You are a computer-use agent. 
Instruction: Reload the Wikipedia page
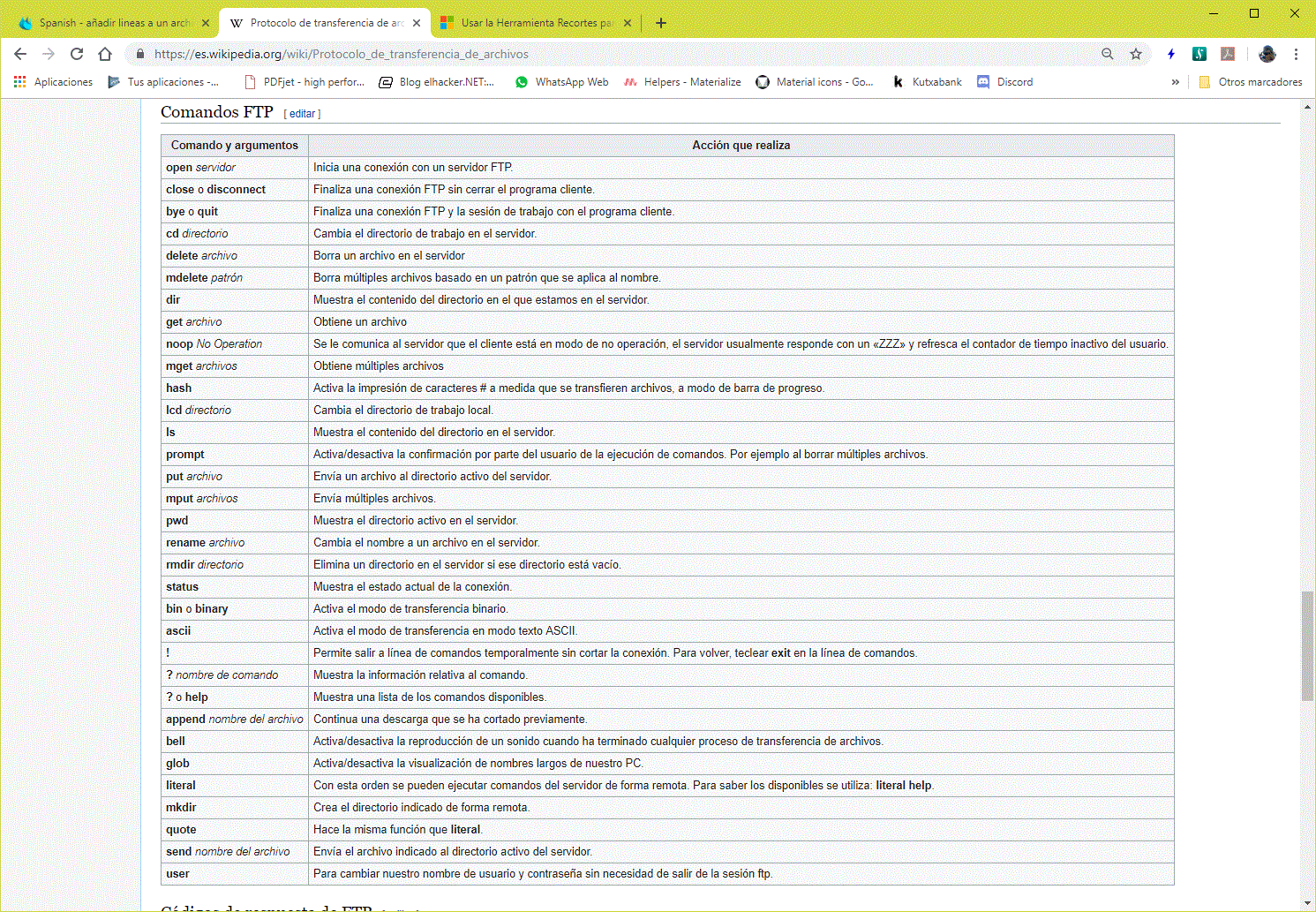click(x=77, y=54)
